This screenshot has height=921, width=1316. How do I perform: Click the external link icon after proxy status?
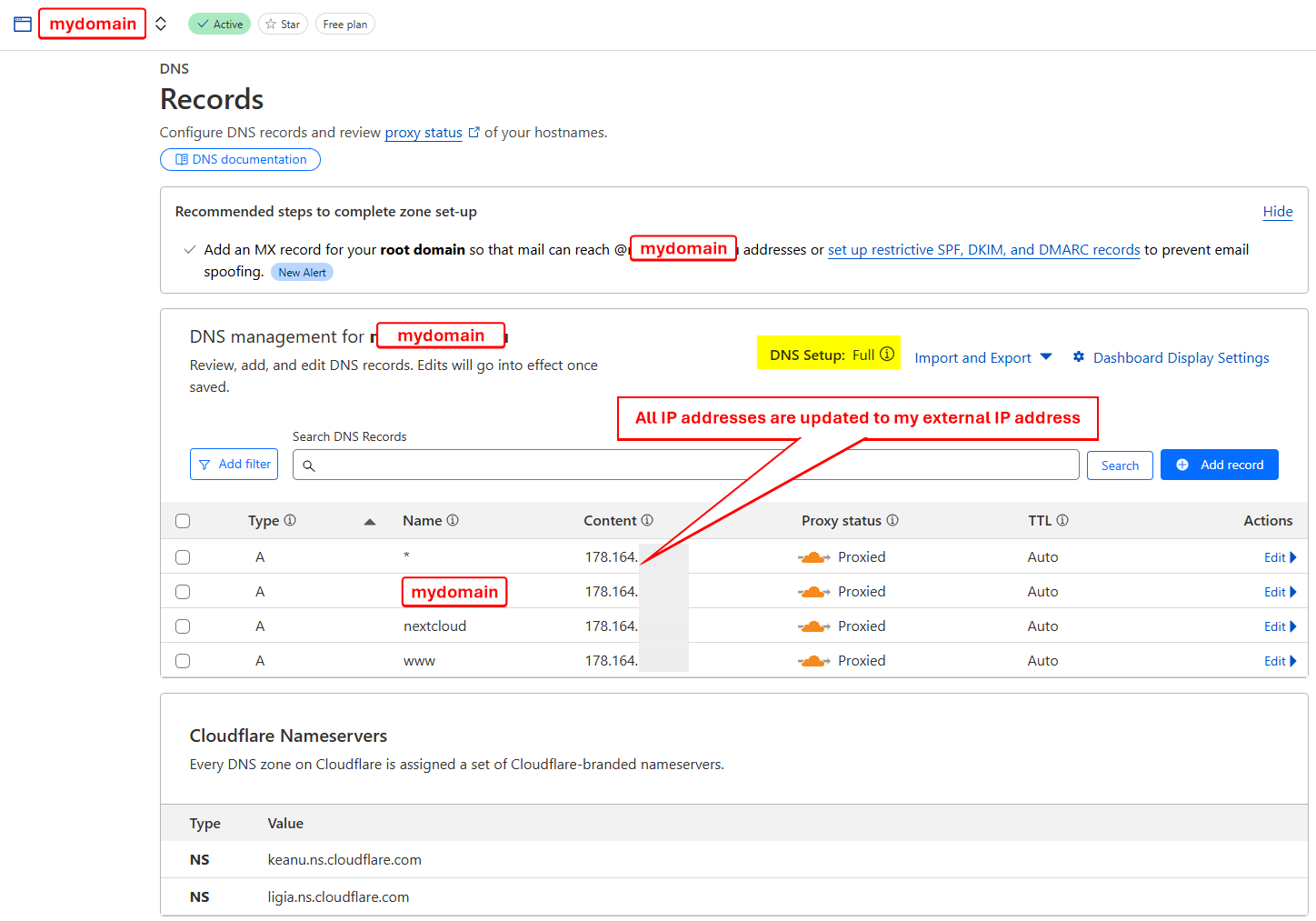click(474, 133)
